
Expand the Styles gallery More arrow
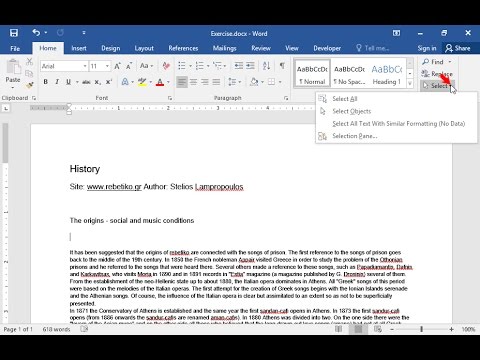[x=410, y=84]
